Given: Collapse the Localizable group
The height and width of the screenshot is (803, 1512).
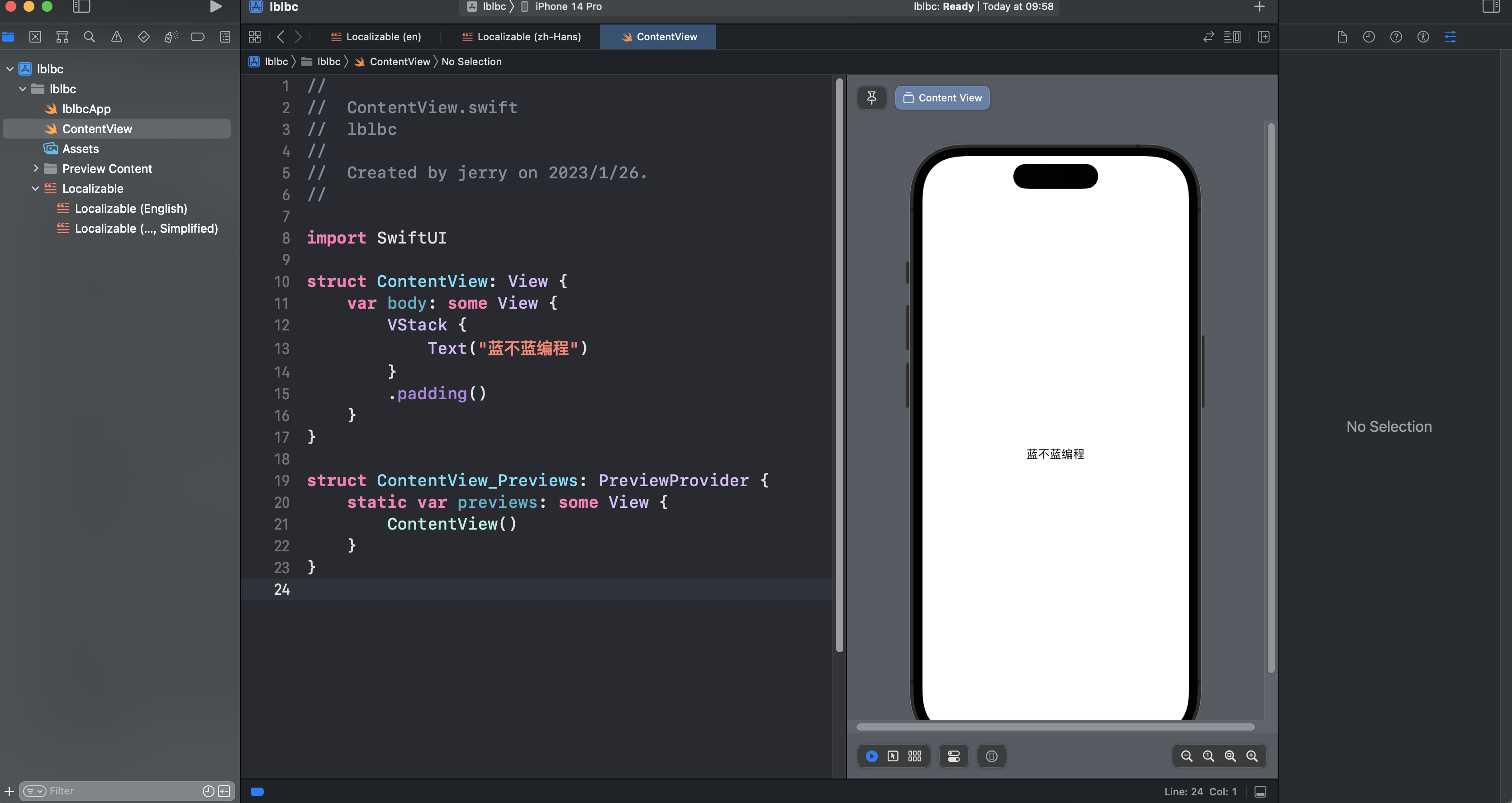Looking at the screenshot, I should [x=35, y=188].
